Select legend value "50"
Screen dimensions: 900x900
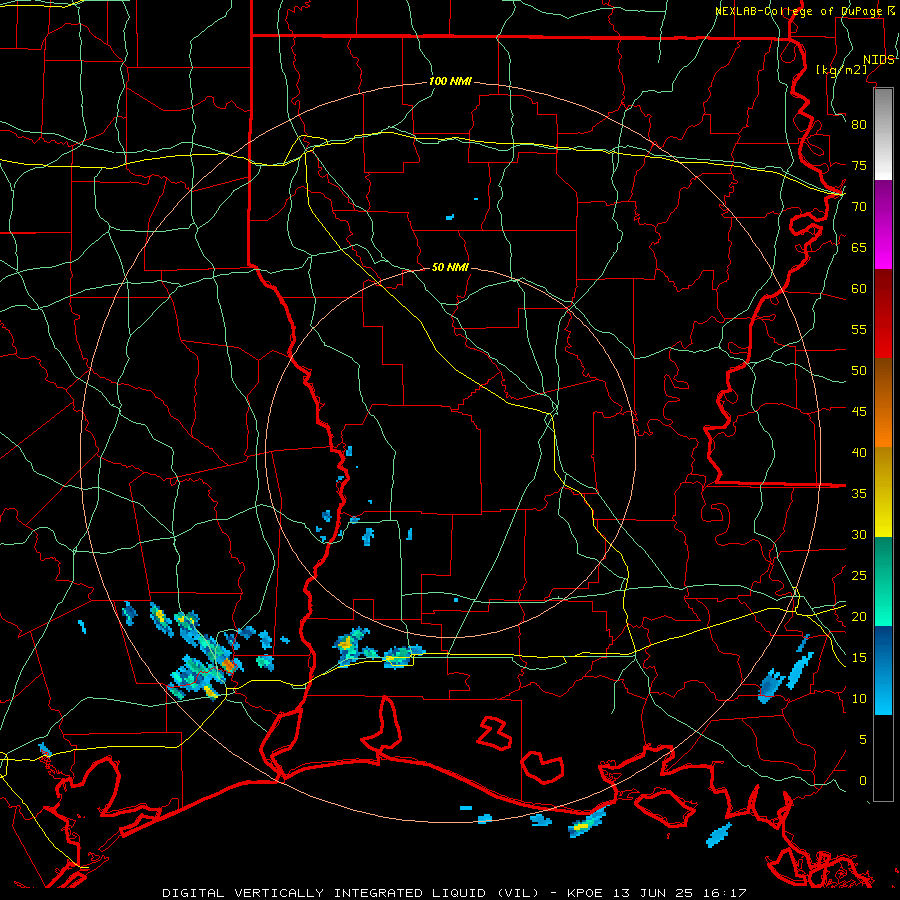point(859,371)
